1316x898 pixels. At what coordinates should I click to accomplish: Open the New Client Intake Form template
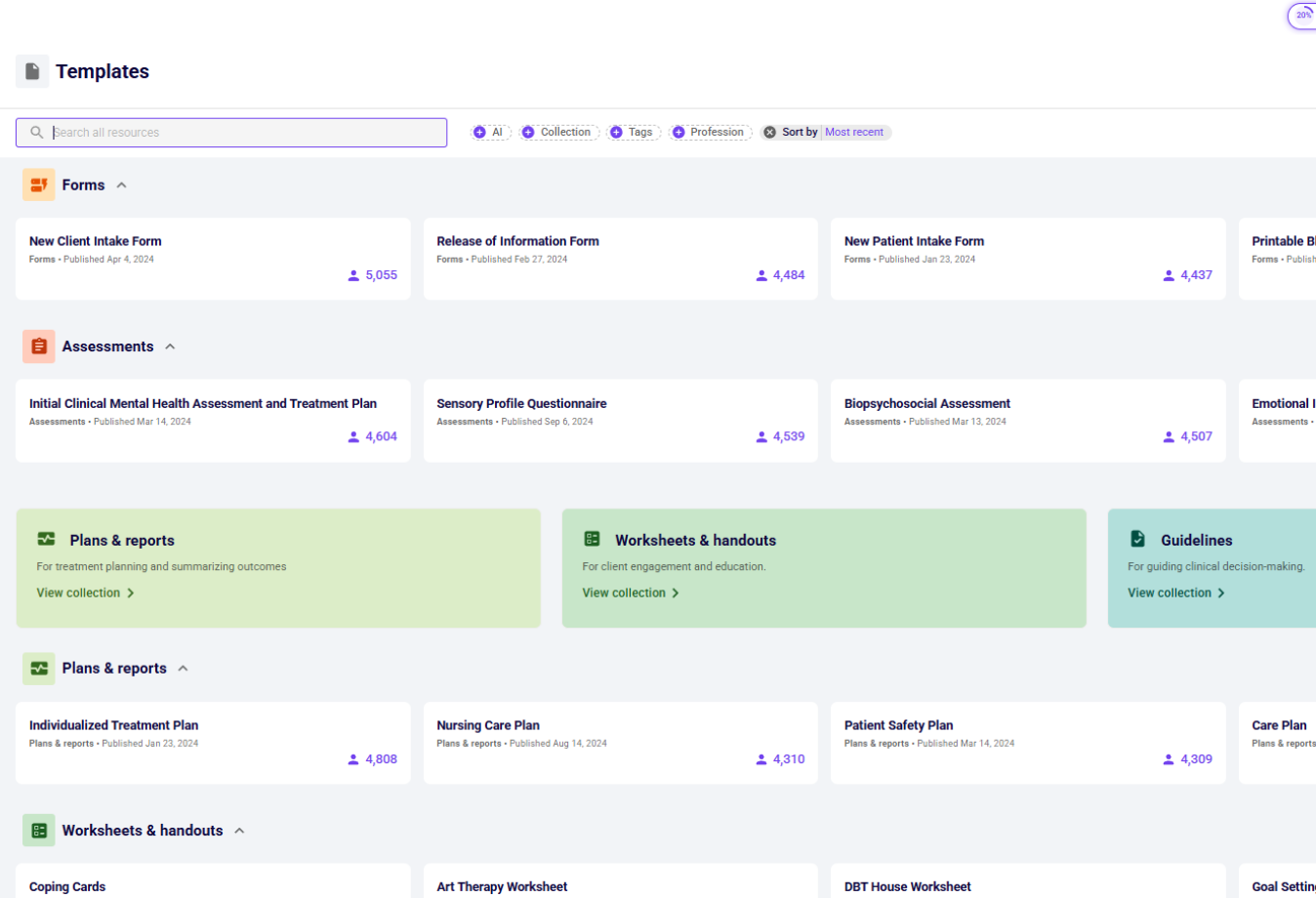coord(213,259)
